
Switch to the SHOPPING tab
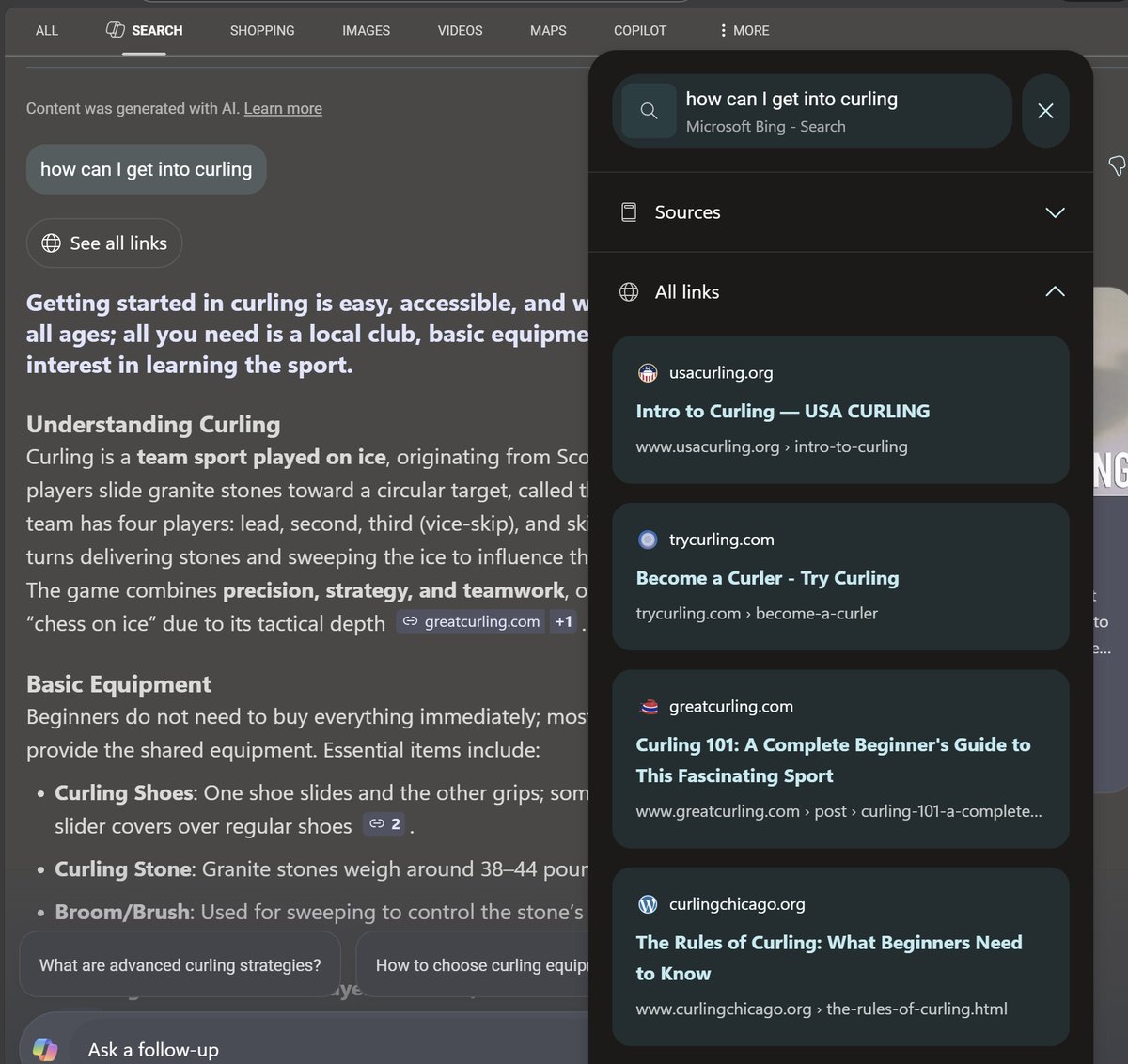coord(262,30)
